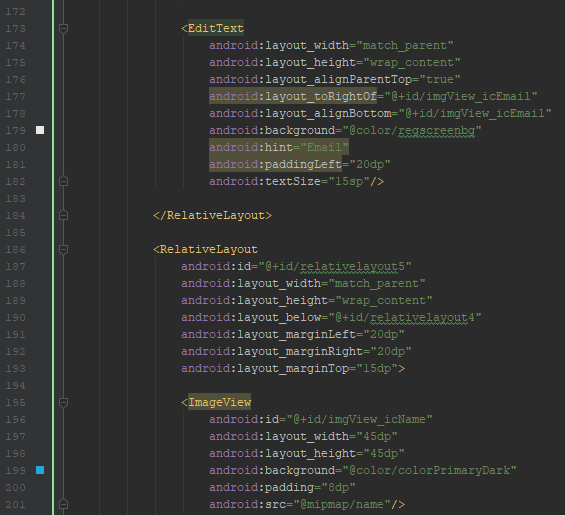Click the blue color swatch on line 199
565x515 pixels.
point(40,470)
